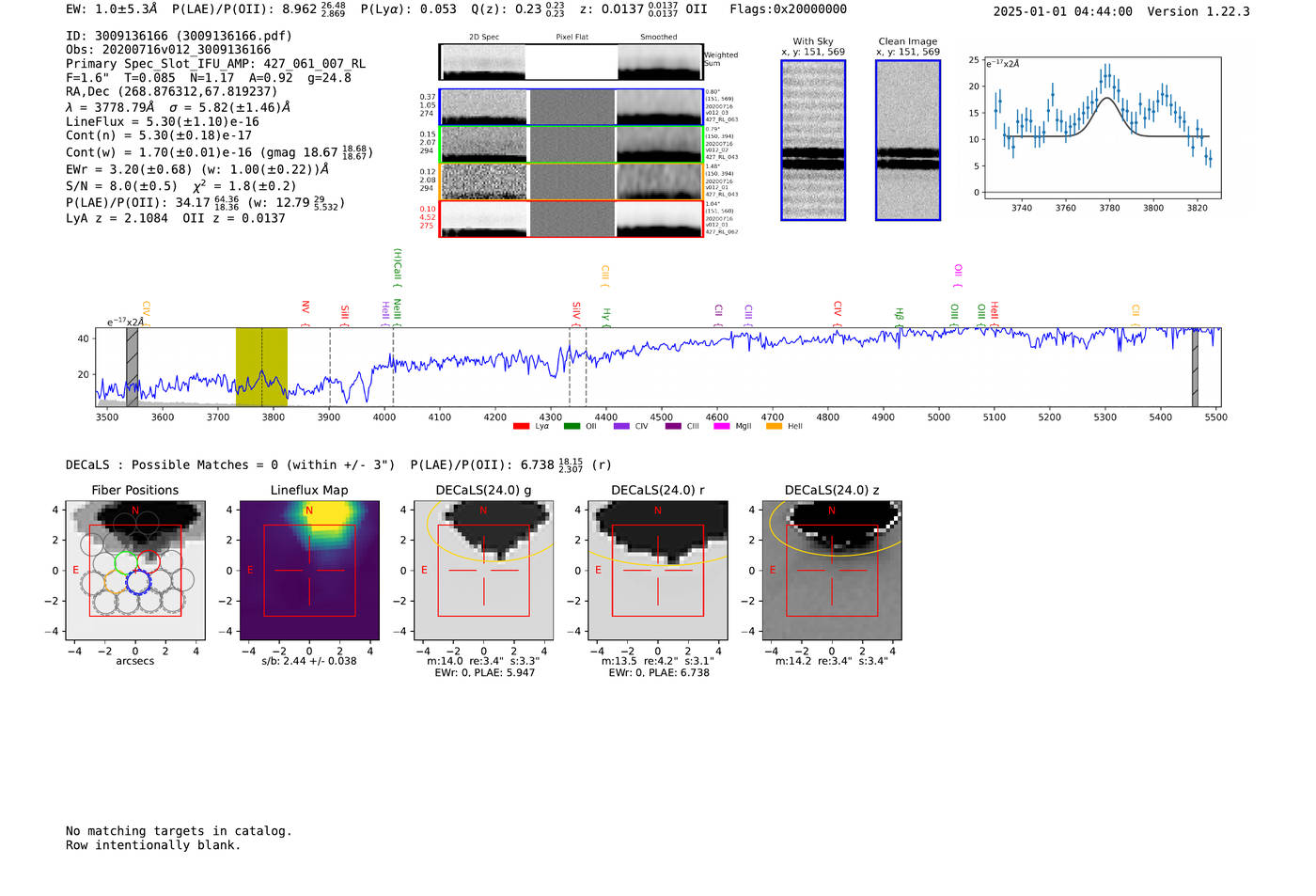
Task: Click the 'ID: 3009136166 (3009136166.pdf)' line
Action: coord(179,36)
